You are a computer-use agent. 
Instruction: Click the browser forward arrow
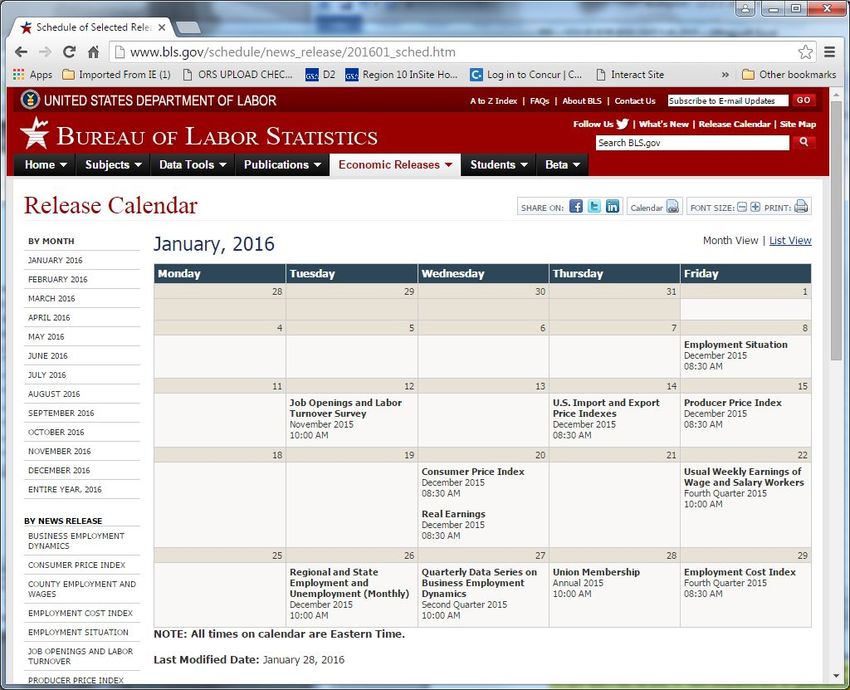pyautogui.click(x=45, y=52)
